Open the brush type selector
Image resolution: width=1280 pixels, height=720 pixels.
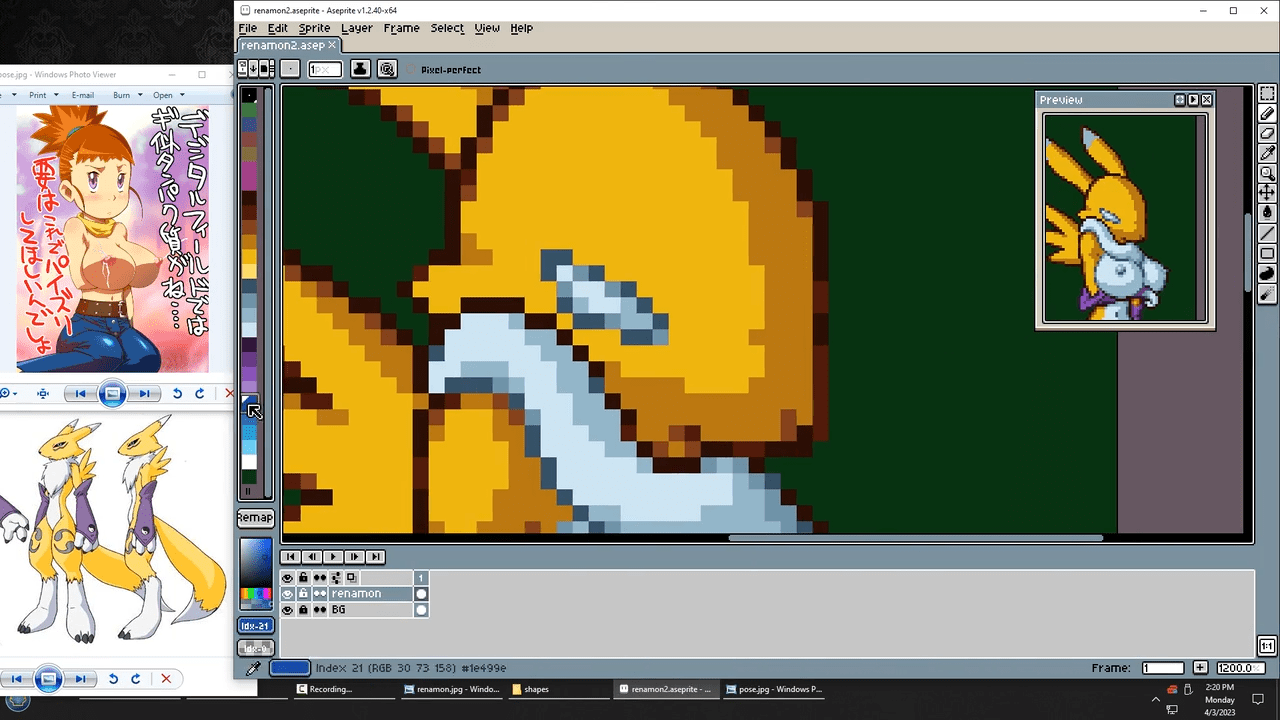289,69
